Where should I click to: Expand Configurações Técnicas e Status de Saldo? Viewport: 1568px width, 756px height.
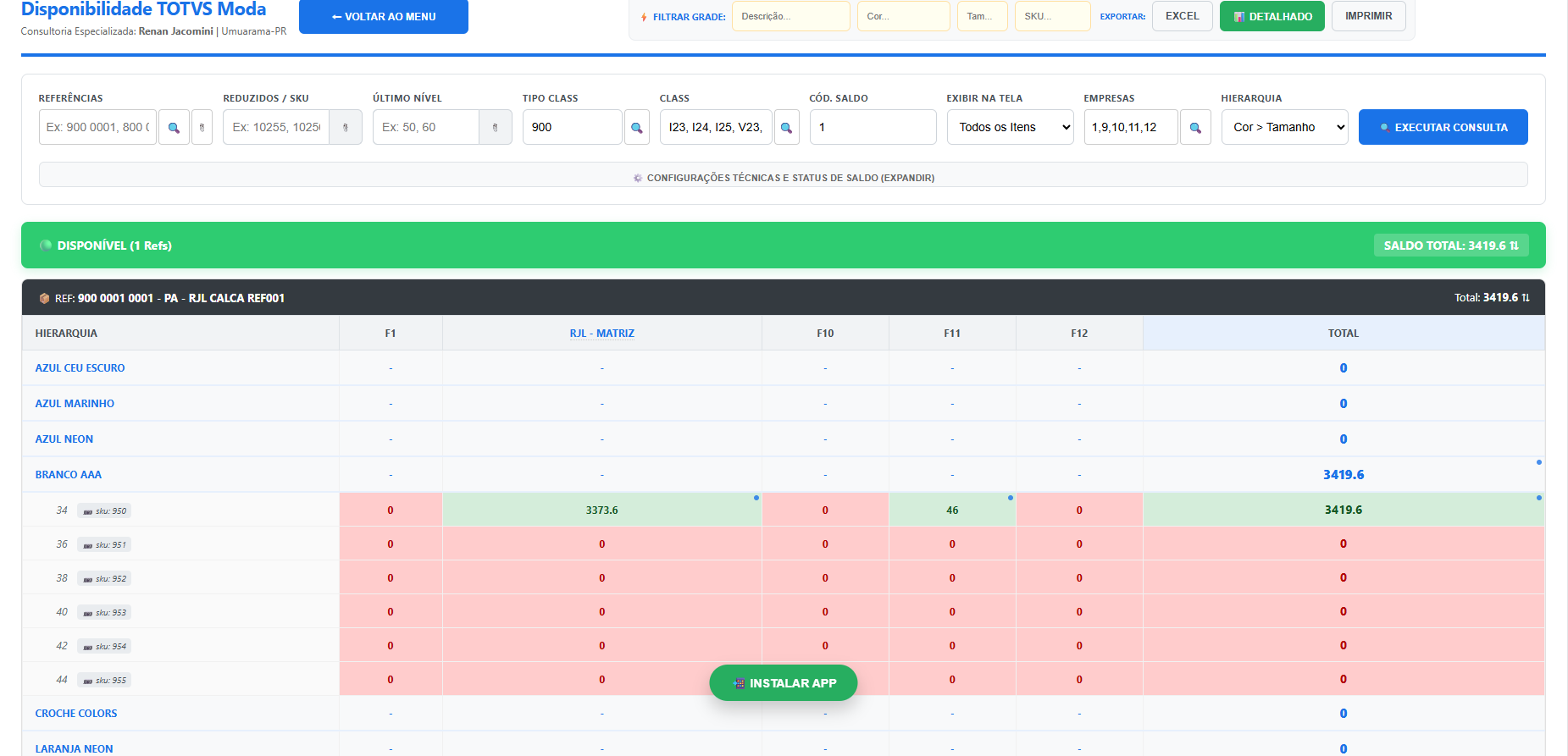[x=784, y=174]
